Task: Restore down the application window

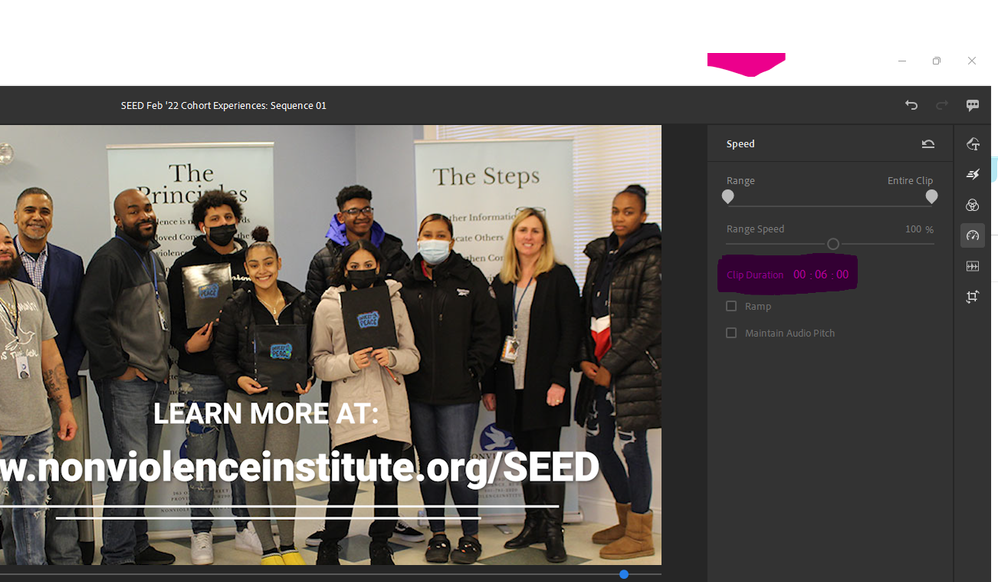Action: [x=936, y=61]
